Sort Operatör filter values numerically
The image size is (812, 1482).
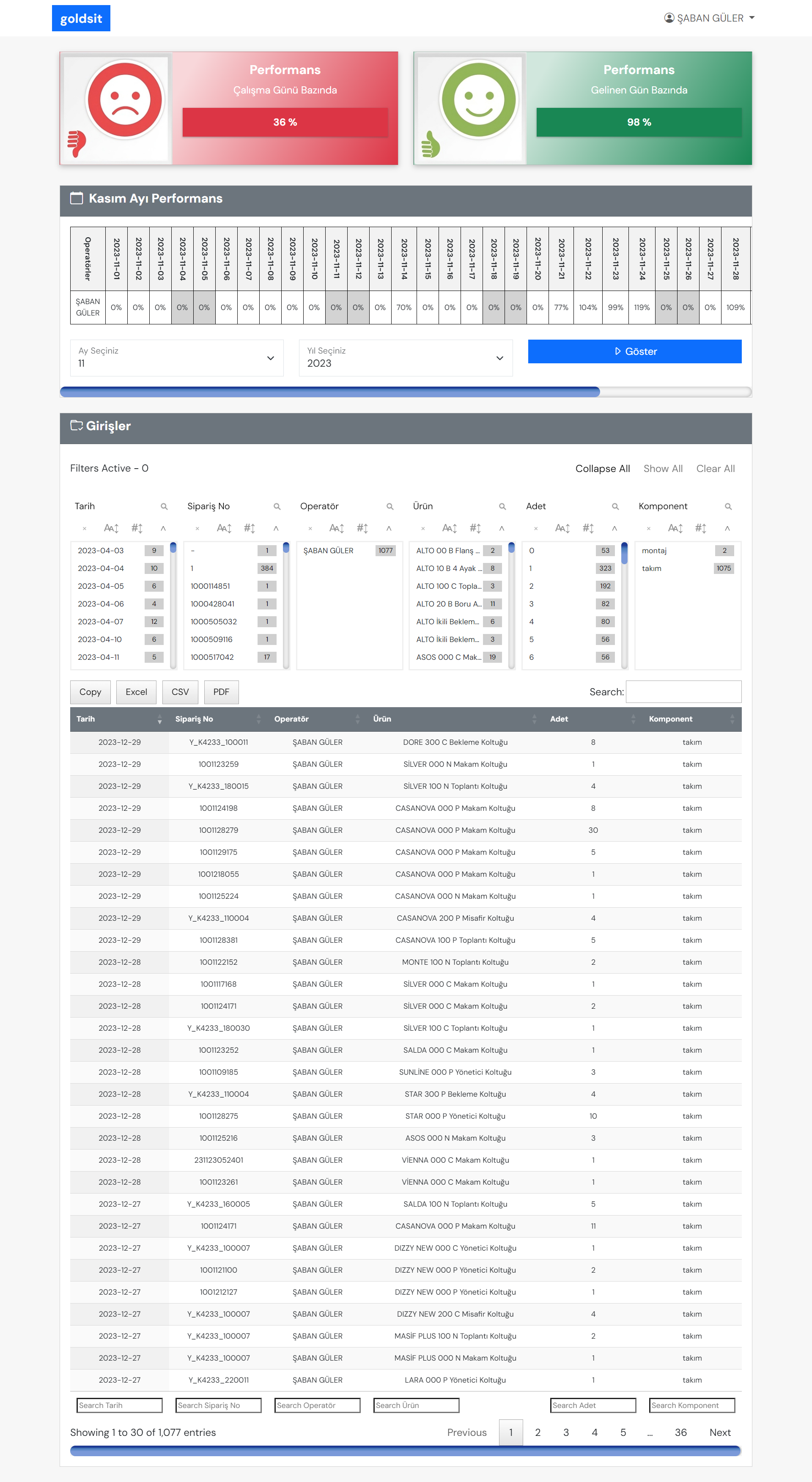point(362,527)
